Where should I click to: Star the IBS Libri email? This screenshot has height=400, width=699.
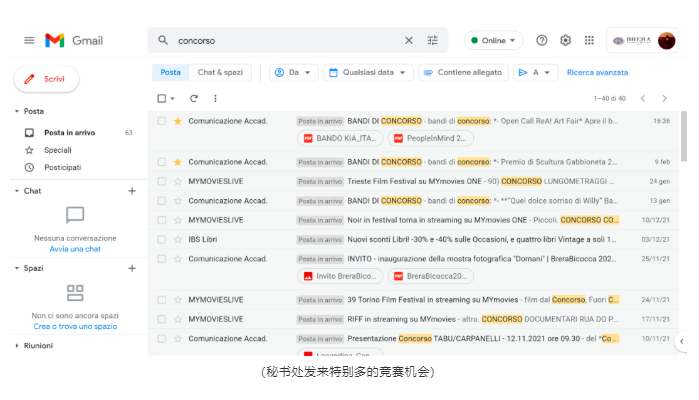tap(177, 239)
